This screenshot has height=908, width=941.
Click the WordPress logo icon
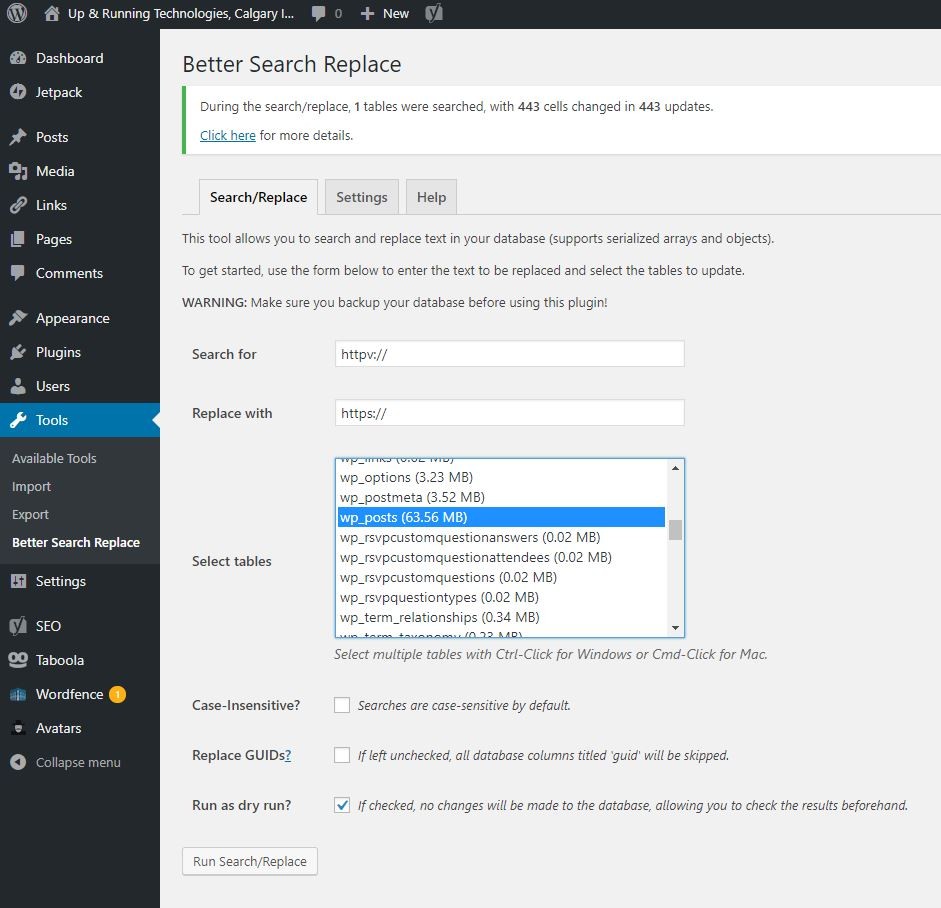pyautogui.click(x=17, y=13)
